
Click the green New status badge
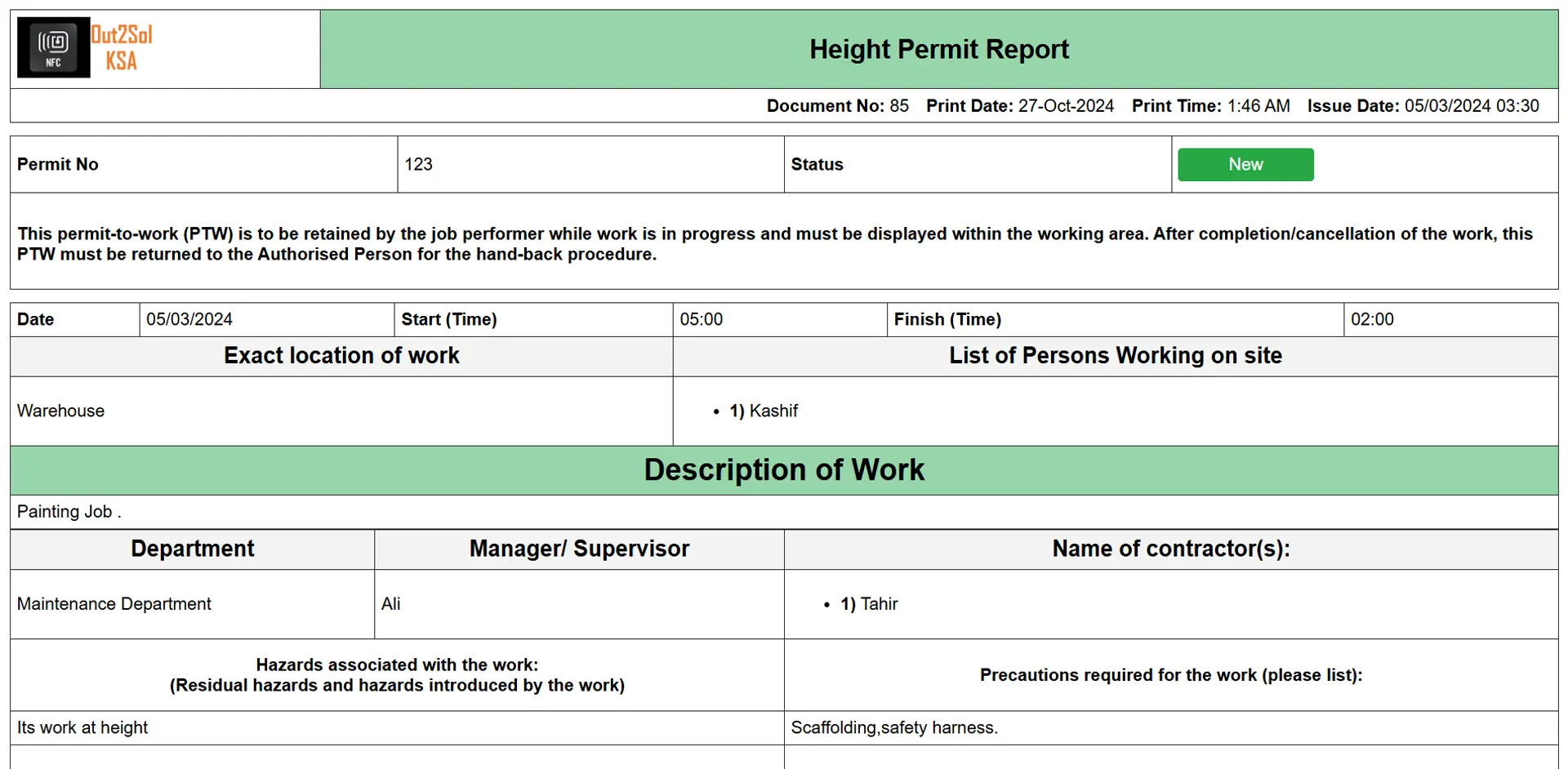[1245, 165]
